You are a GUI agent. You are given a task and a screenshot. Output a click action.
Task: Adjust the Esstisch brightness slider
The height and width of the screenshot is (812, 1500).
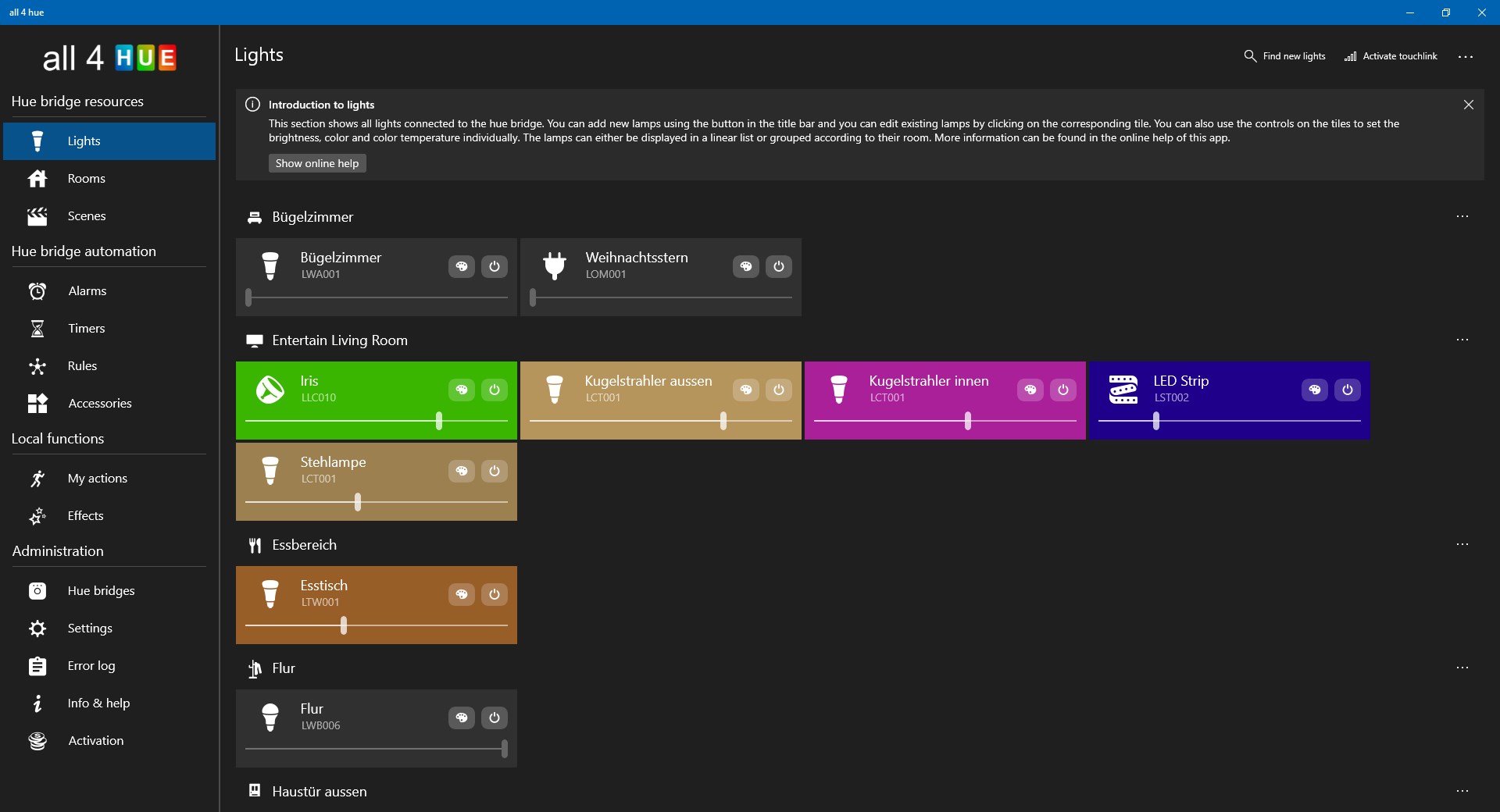coord(344,625)
